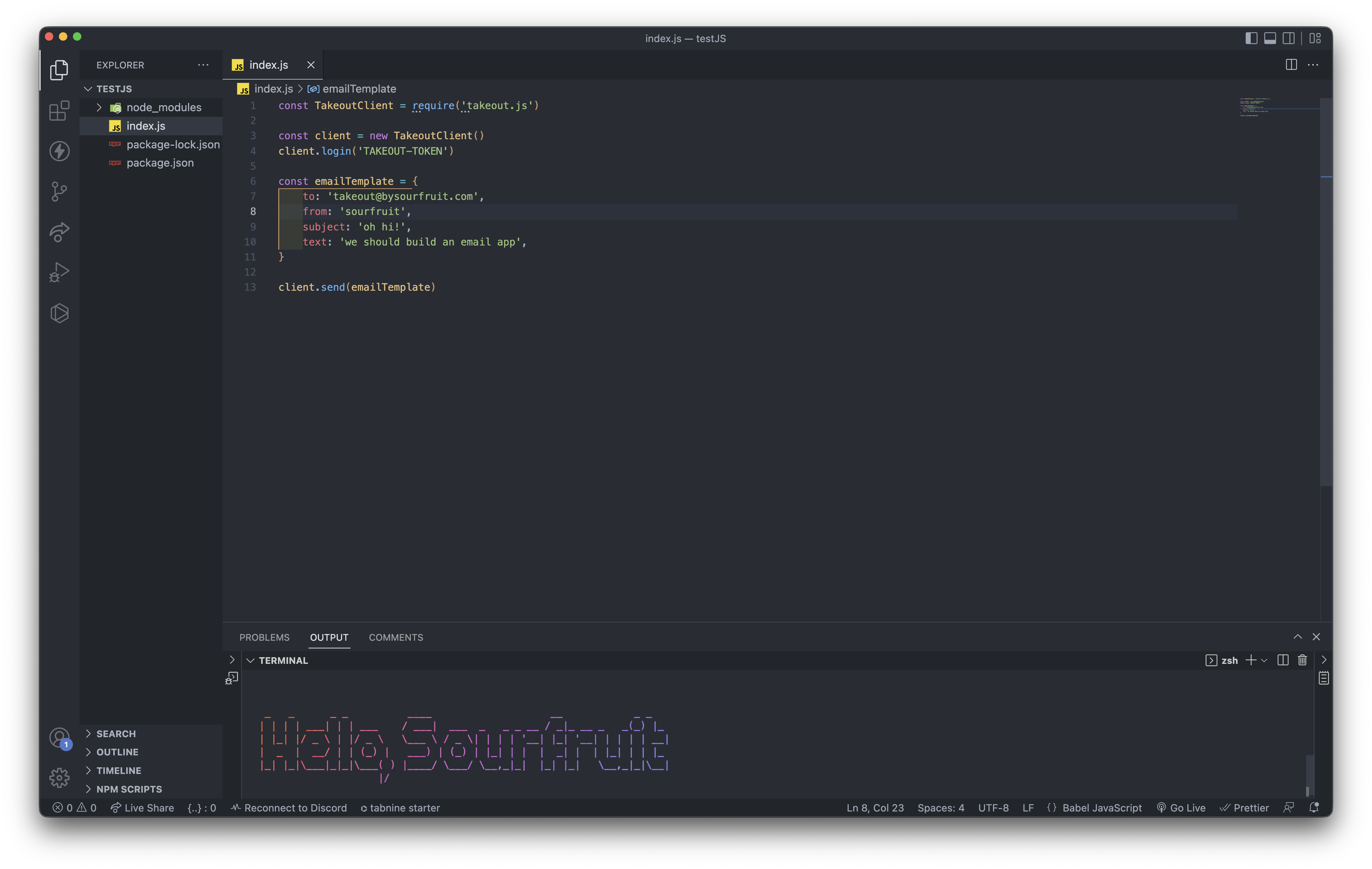Toggle bottom panel layout icon

pyautogui.click(x=1270, y=38)
